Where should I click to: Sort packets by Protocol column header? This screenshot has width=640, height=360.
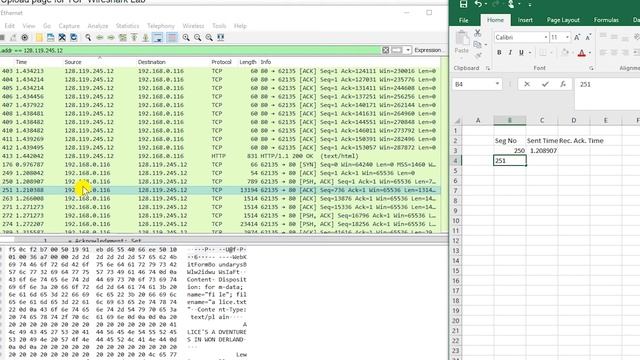point(222,62)
